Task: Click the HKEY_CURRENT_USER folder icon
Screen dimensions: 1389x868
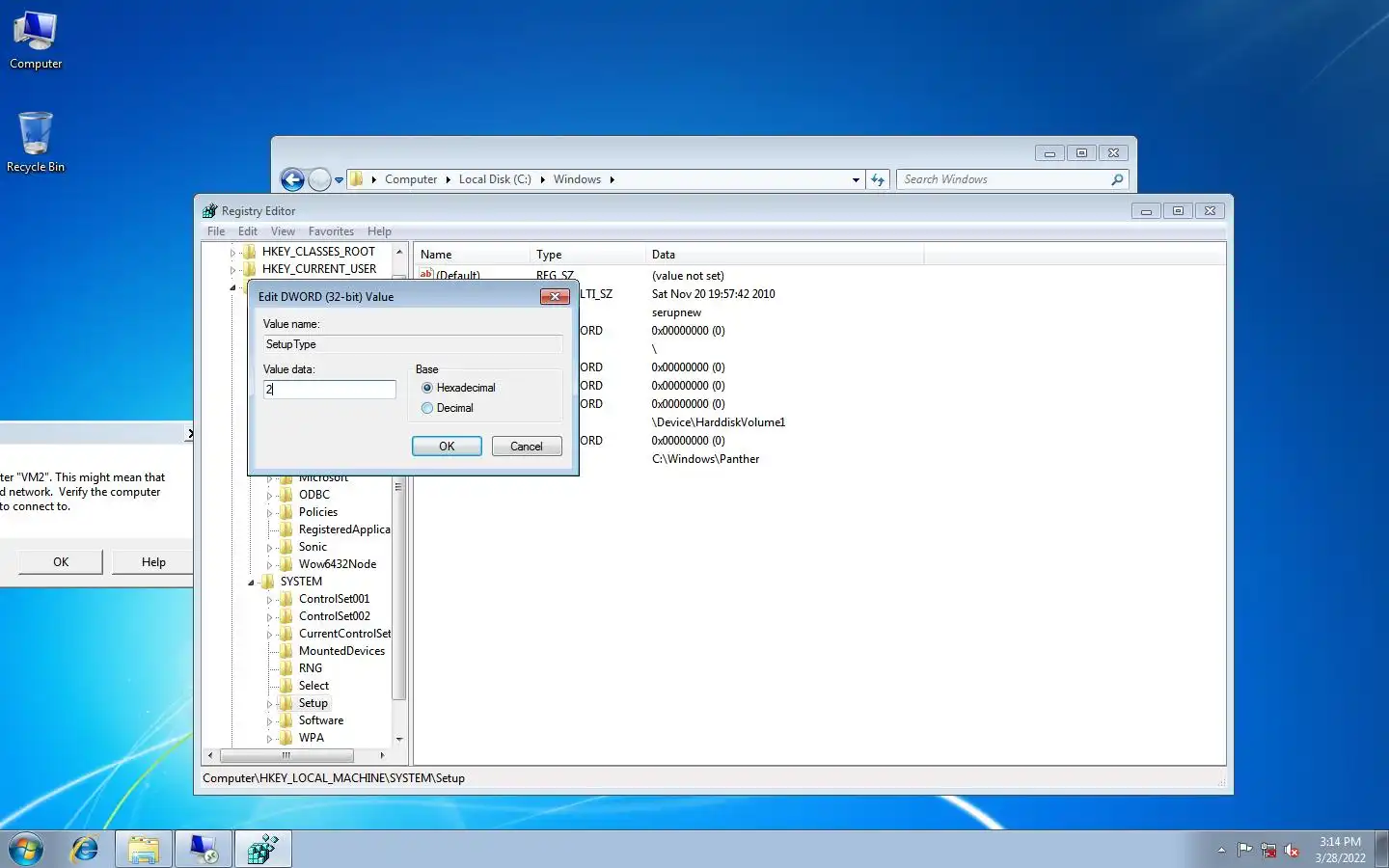Action: [250, 269]
